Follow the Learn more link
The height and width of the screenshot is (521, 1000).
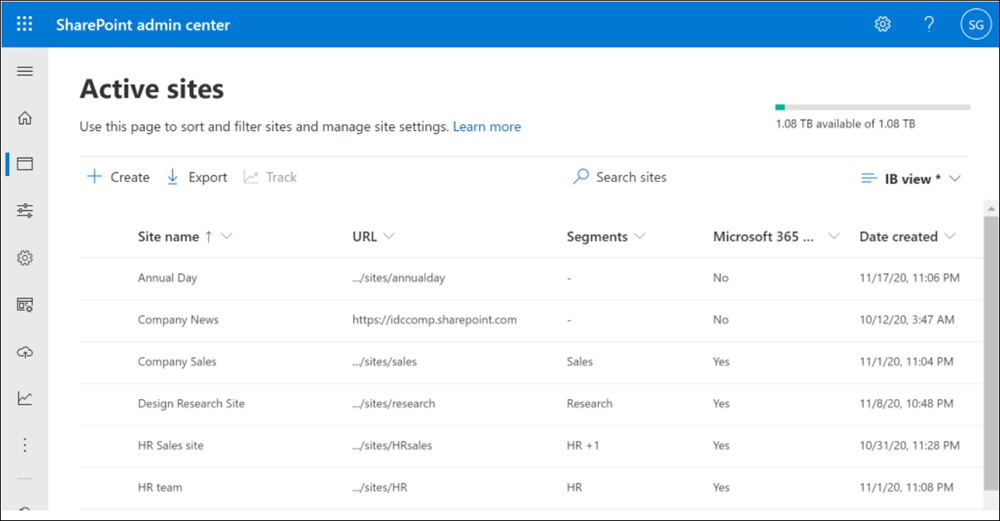[487, 127]
